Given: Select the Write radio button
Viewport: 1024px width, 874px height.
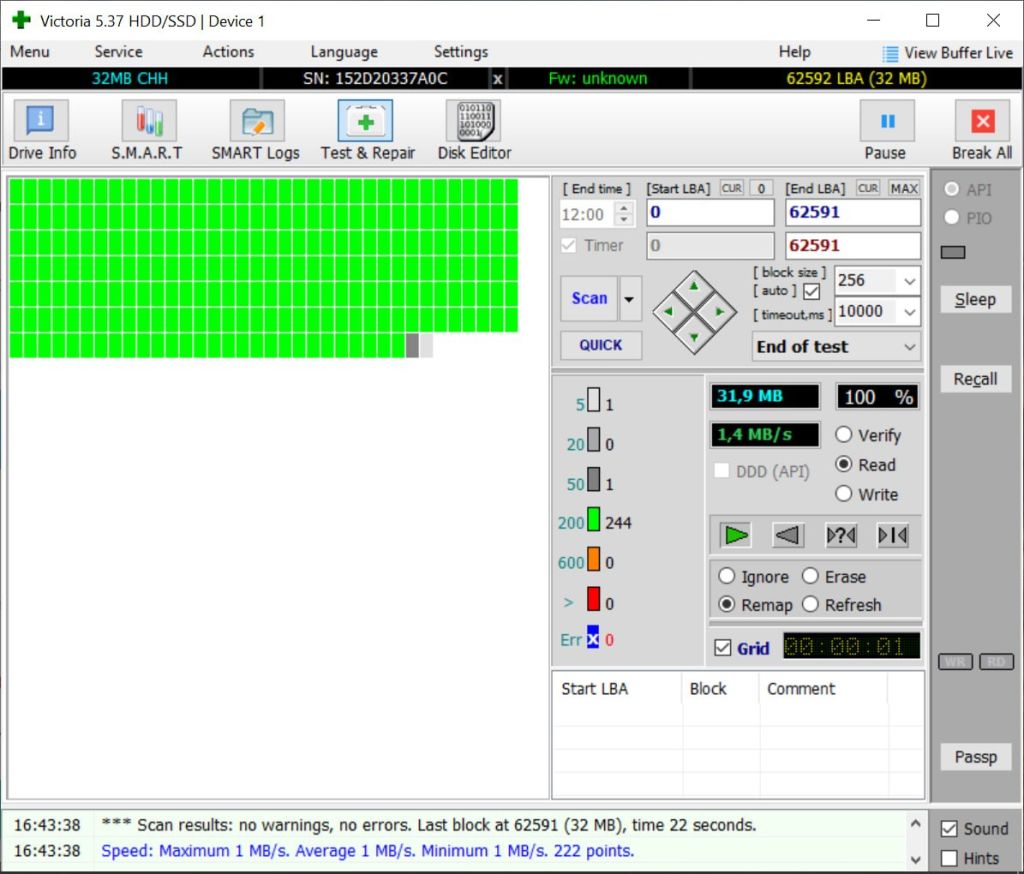Looking at the screenshot, I should coord(844,494).
